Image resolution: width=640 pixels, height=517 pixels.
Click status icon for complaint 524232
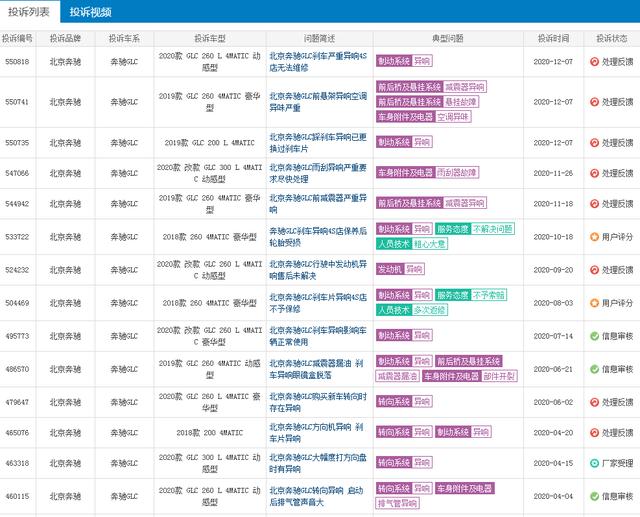tap(594, 270)
